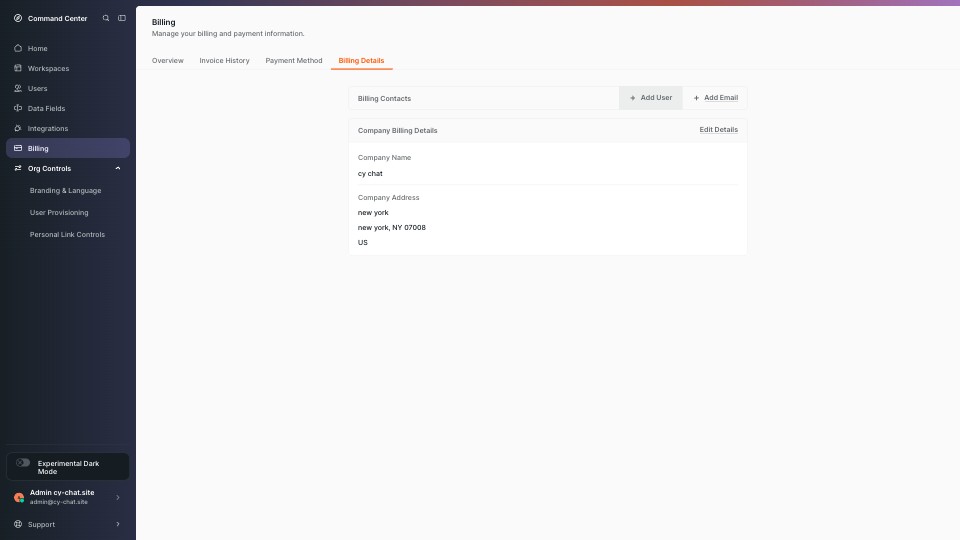Click the plus icon beside Add User
The width and height of the screenshot is (960, 540).
click(632, 98)
